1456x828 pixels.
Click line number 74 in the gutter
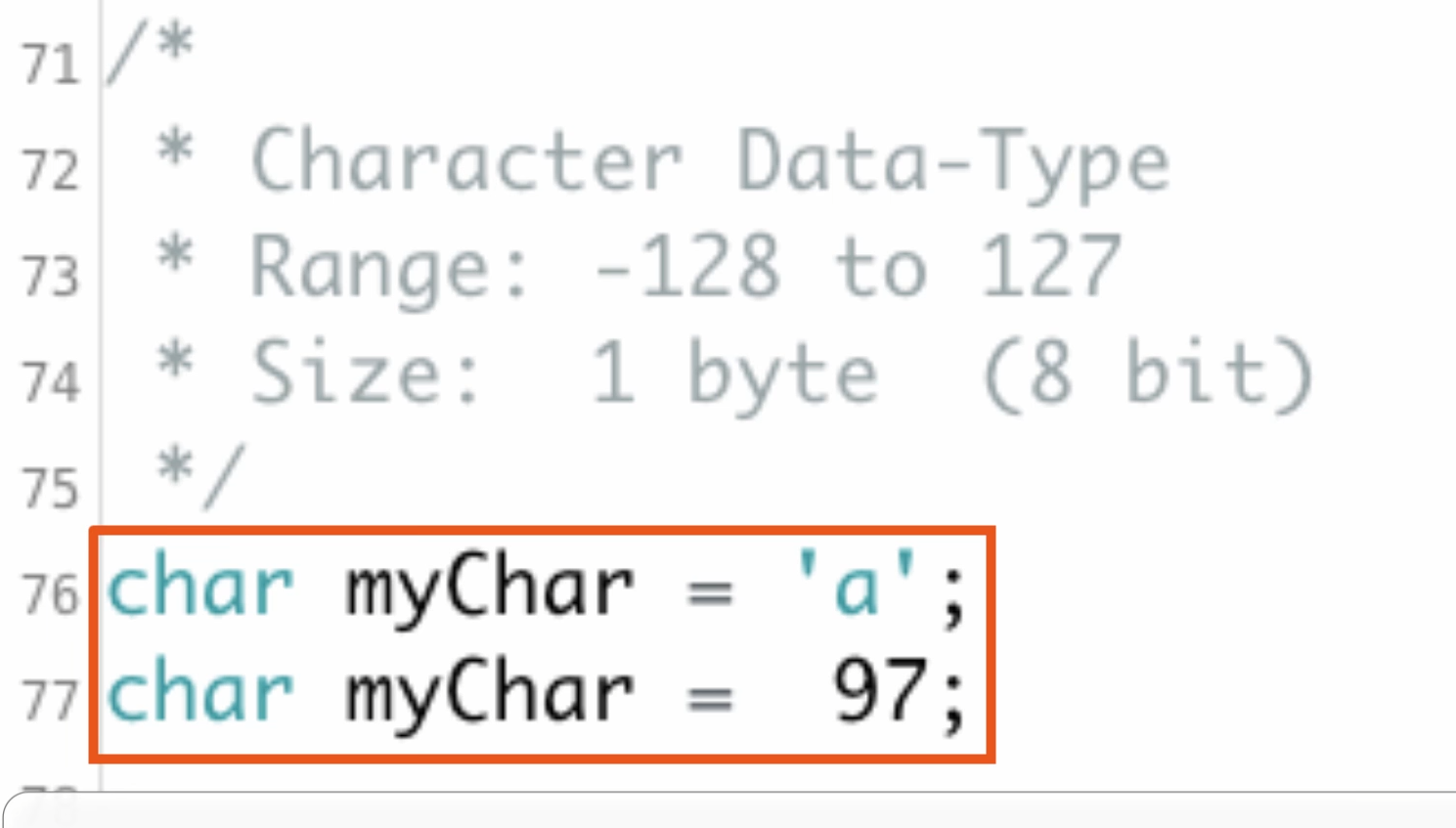50,381
